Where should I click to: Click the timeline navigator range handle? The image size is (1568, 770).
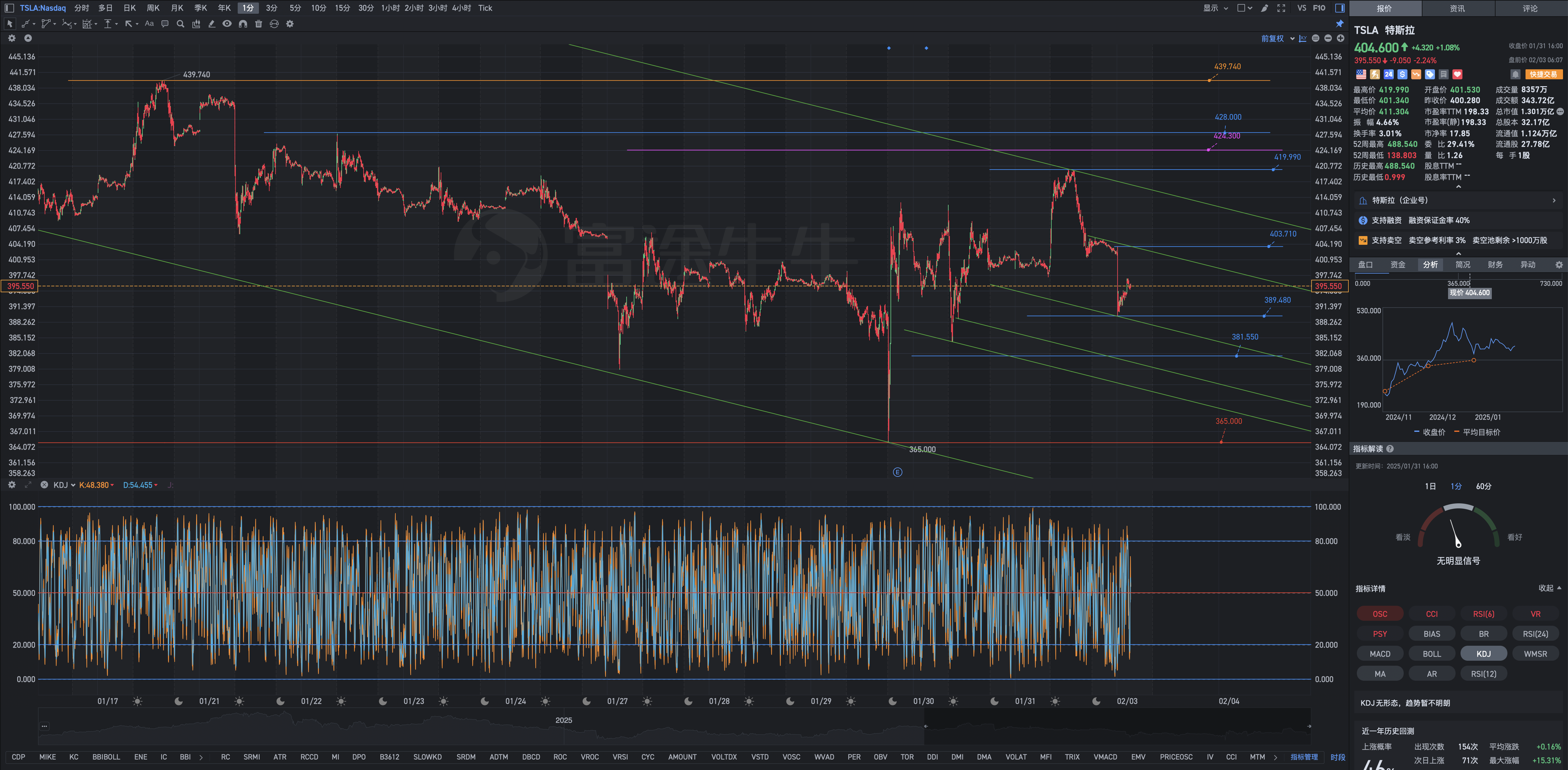pyautogui.click(x=926, y=726)
